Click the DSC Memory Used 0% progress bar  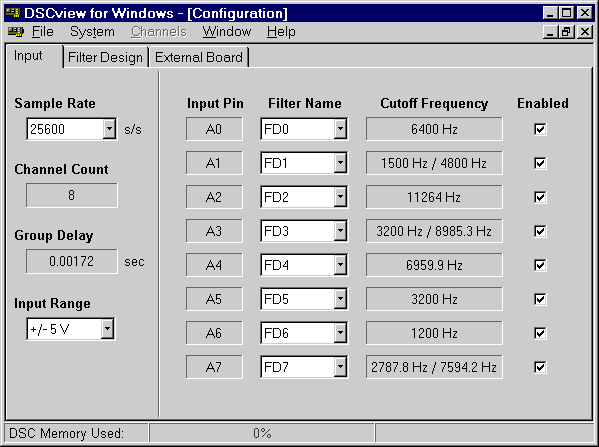click(262, 433)
